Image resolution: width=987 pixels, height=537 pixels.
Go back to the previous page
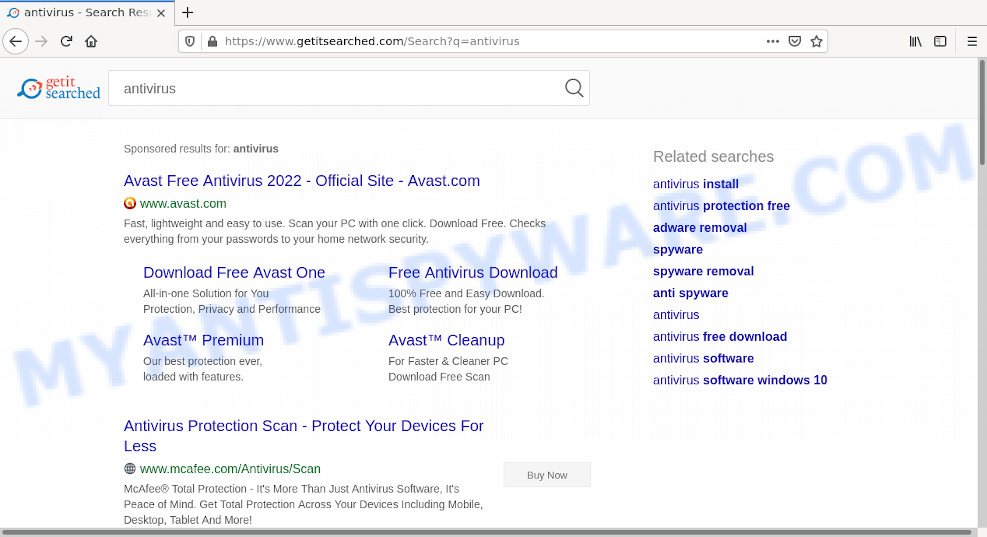pyautogui.click(x=16, y=42)
